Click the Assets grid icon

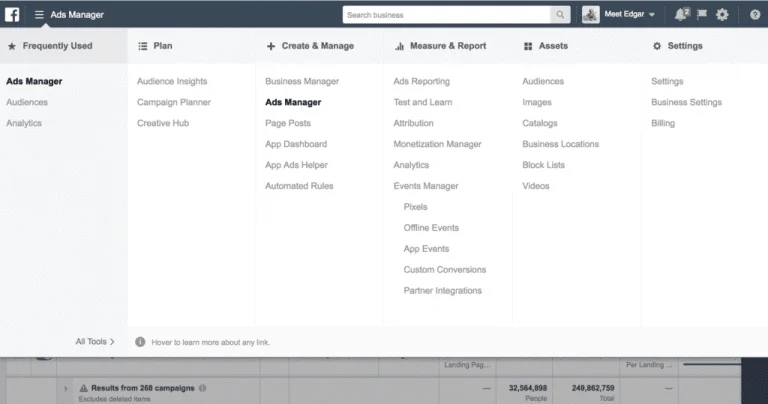(x=528, y=46)
